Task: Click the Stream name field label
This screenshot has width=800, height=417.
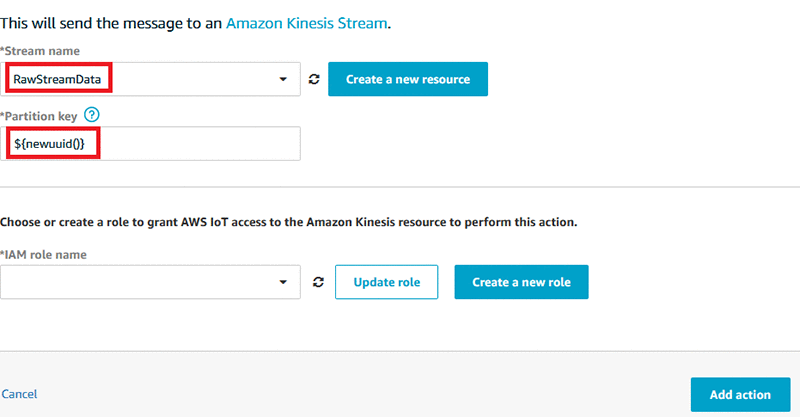Action: [x=43, y=50]
